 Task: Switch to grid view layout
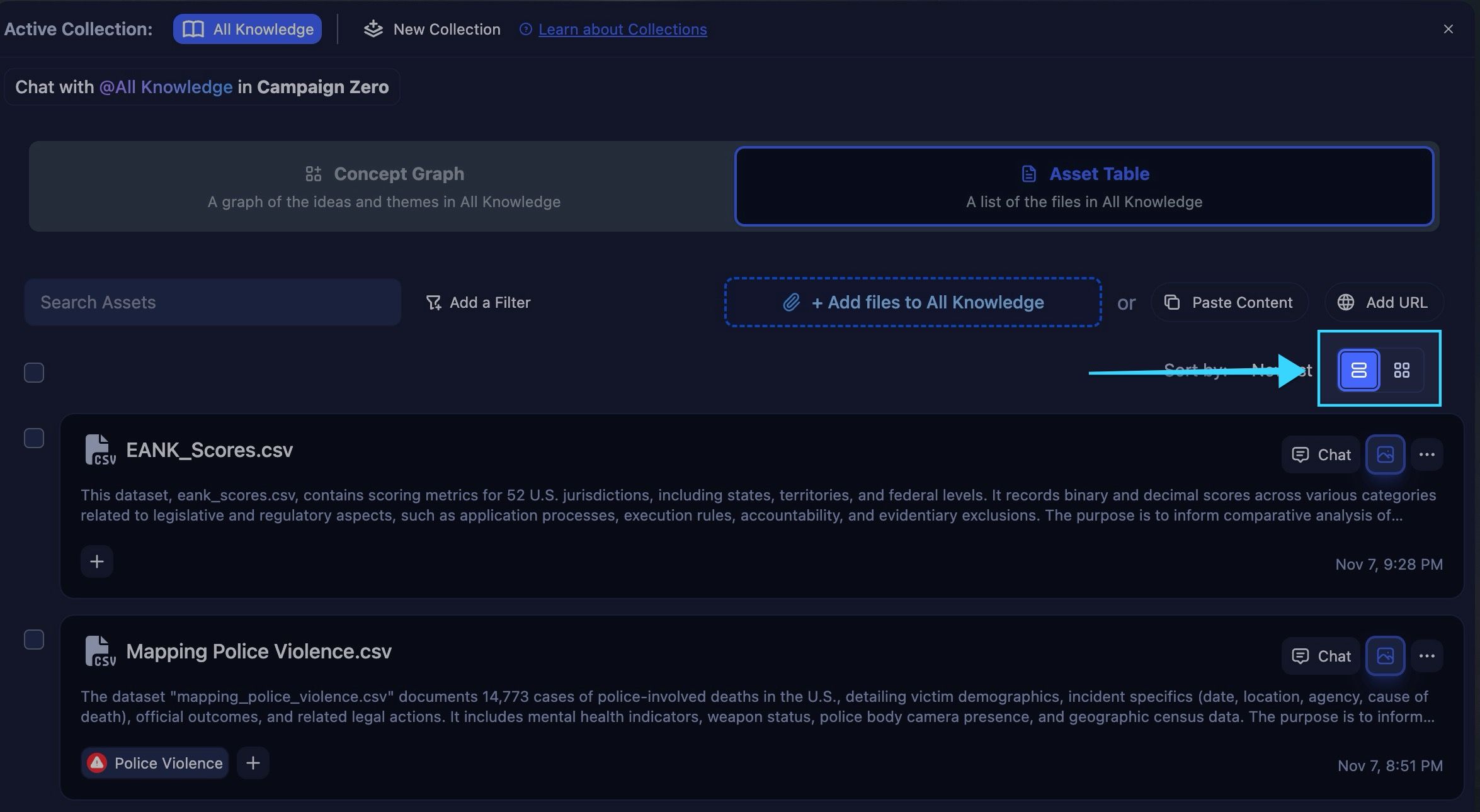(1401, 369)
